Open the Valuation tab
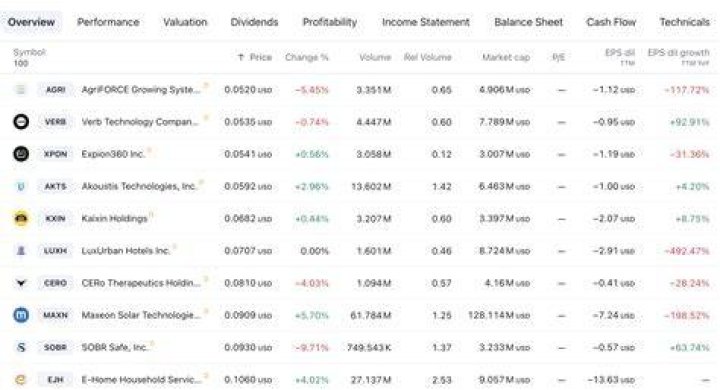Image resolution: width=720 pixels, height=390 pixels. pos(185,22)
